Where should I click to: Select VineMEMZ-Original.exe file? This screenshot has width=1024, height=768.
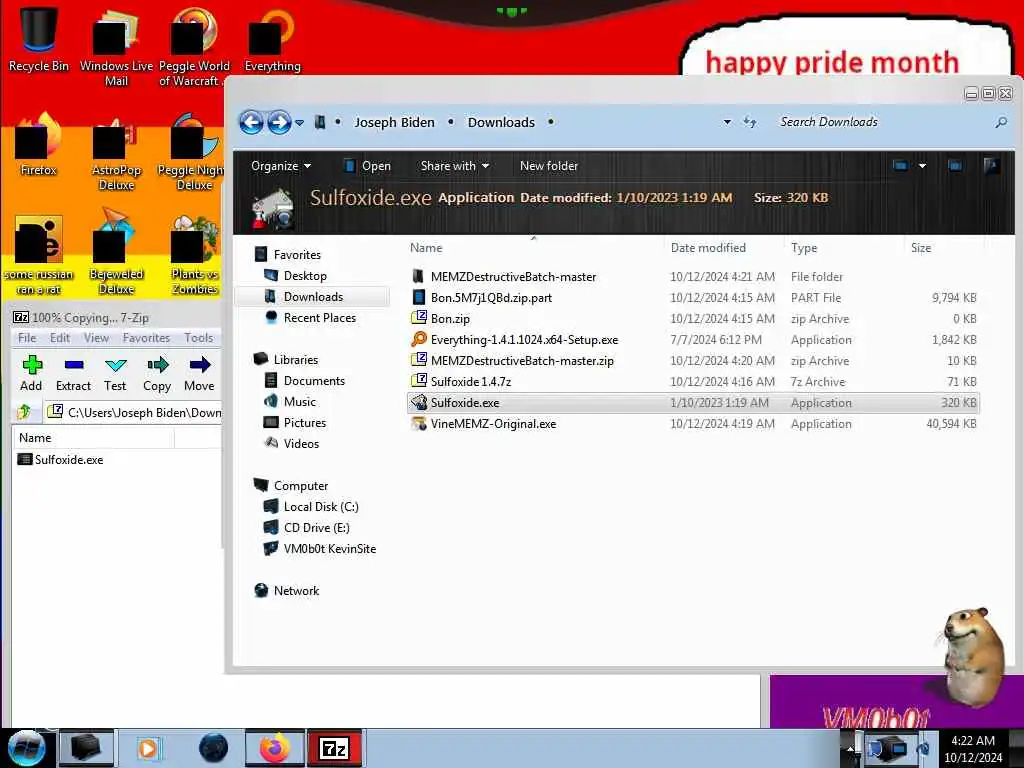coord(694,424)
